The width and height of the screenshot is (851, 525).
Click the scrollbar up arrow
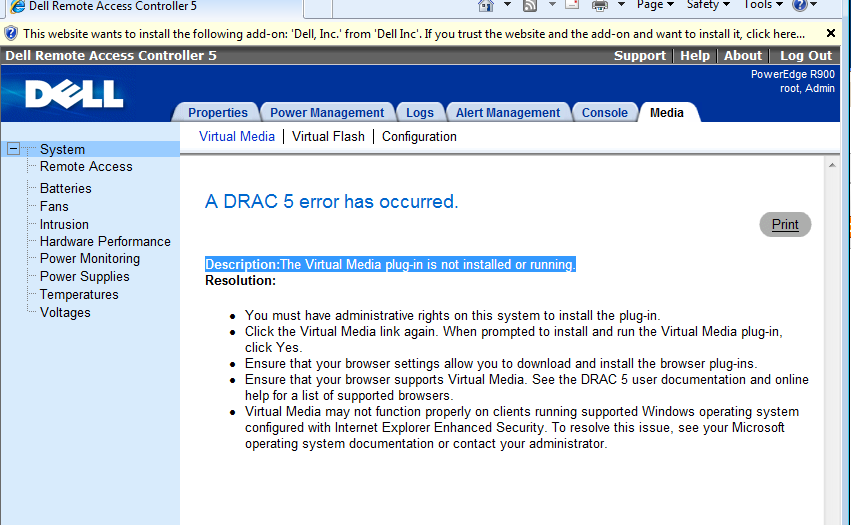[x=832, y=165]
